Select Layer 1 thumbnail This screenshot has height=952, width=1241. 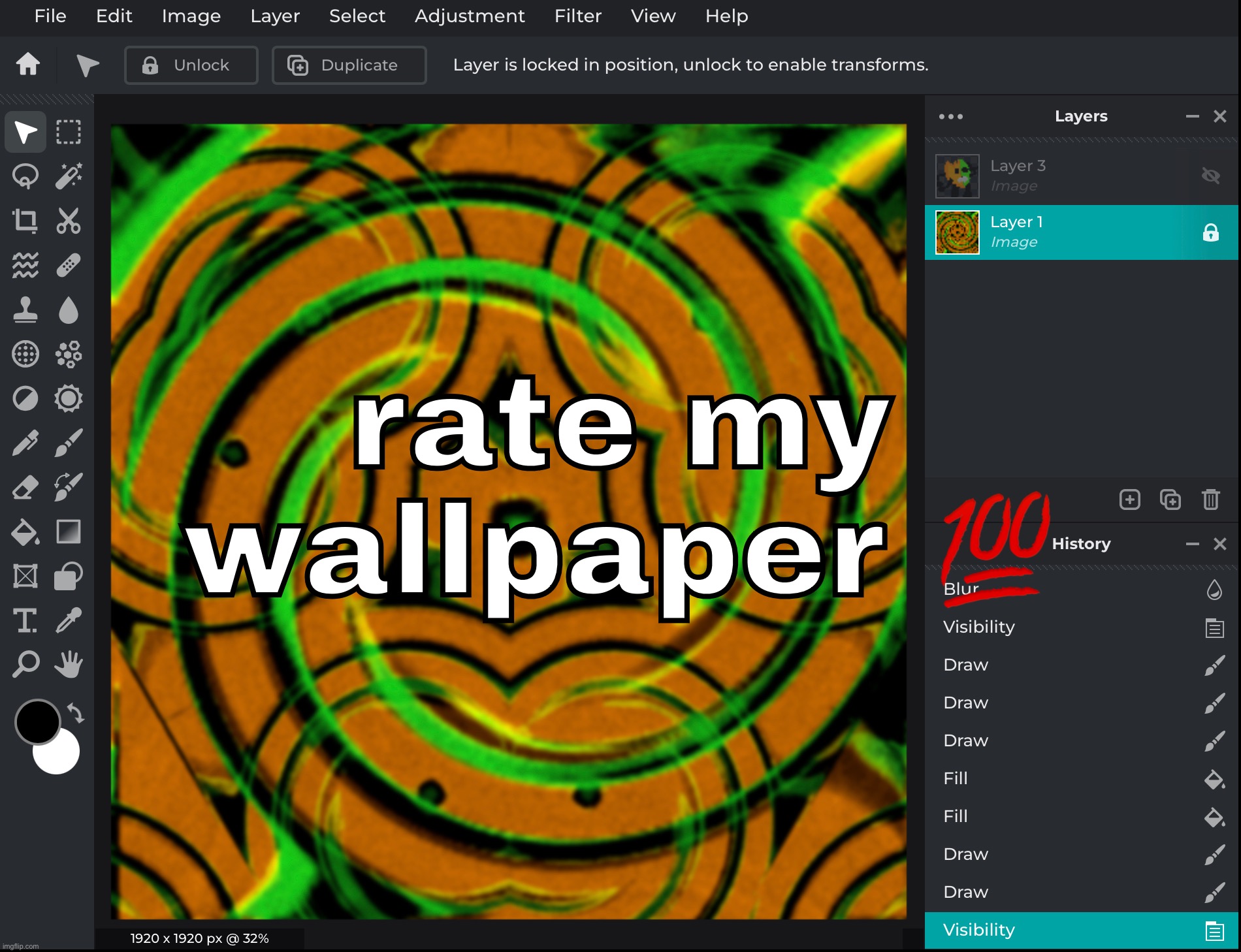pos(958,232)
